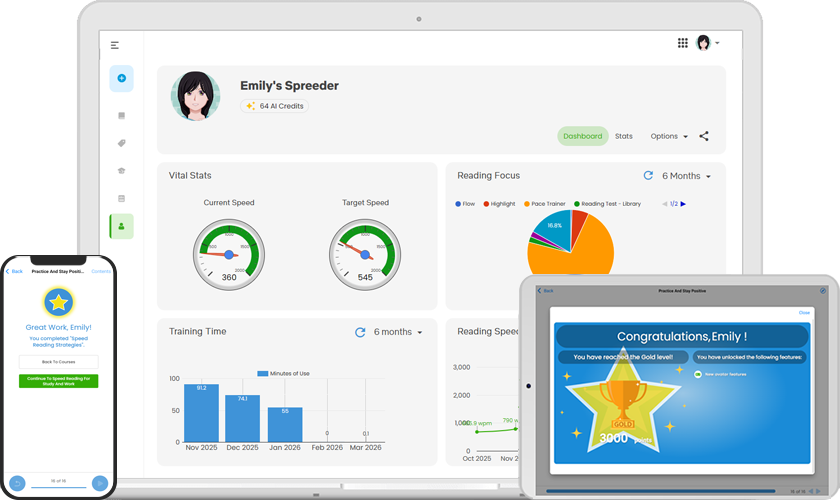
Task: Open the hamburger menu icon
Action: click(115, 46)
